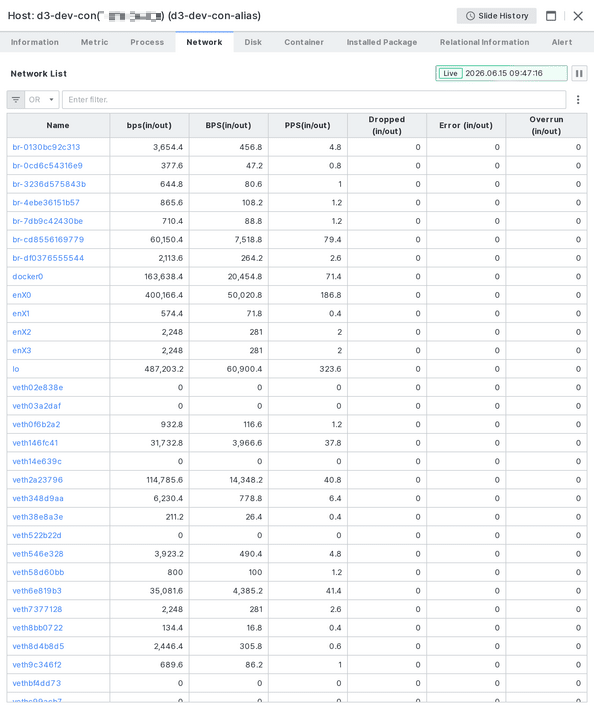
Task: Toggle the Live mode indicator
Action: 450,73
